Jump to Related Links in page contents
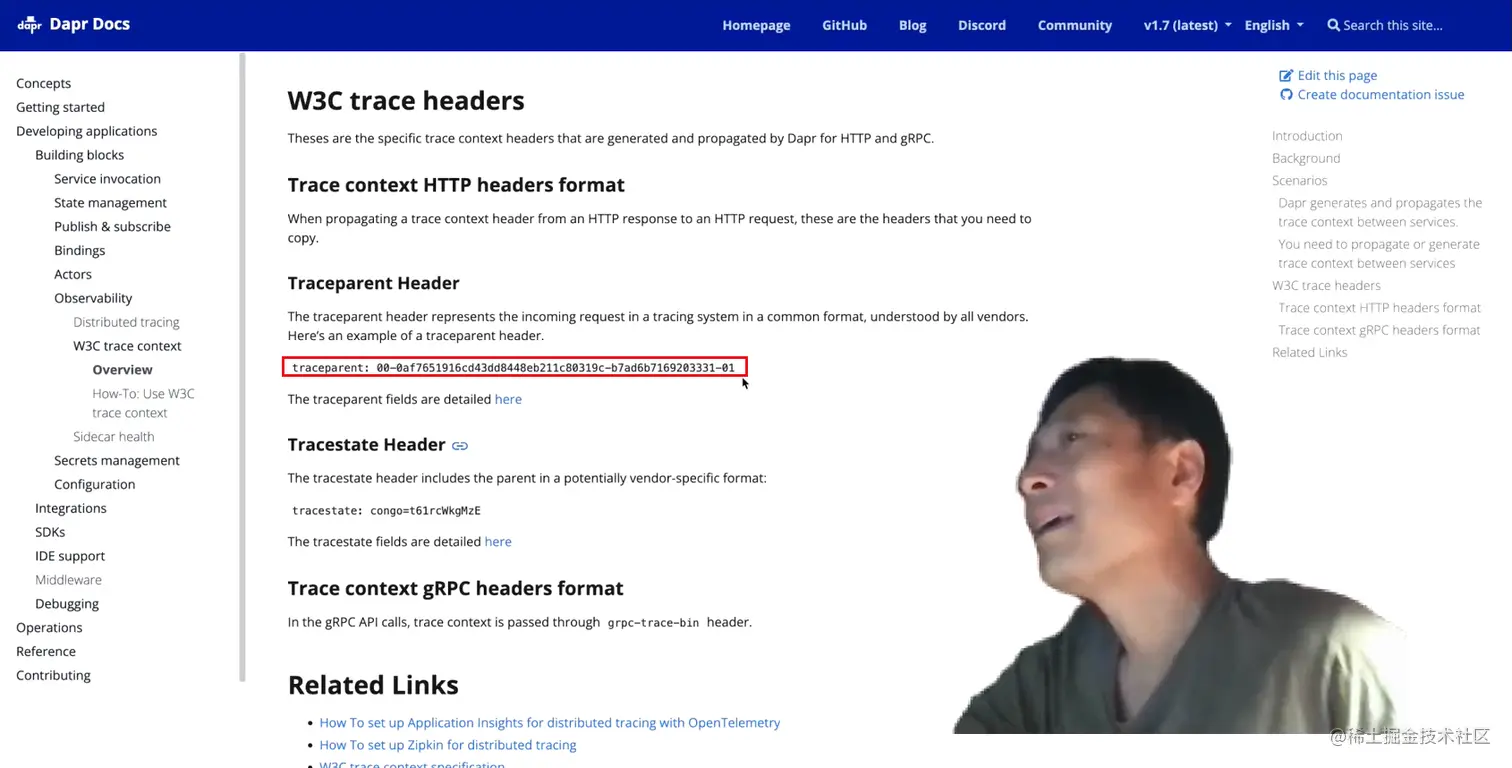This screenshot has width=1512, height=768. tap(1309, 353)
